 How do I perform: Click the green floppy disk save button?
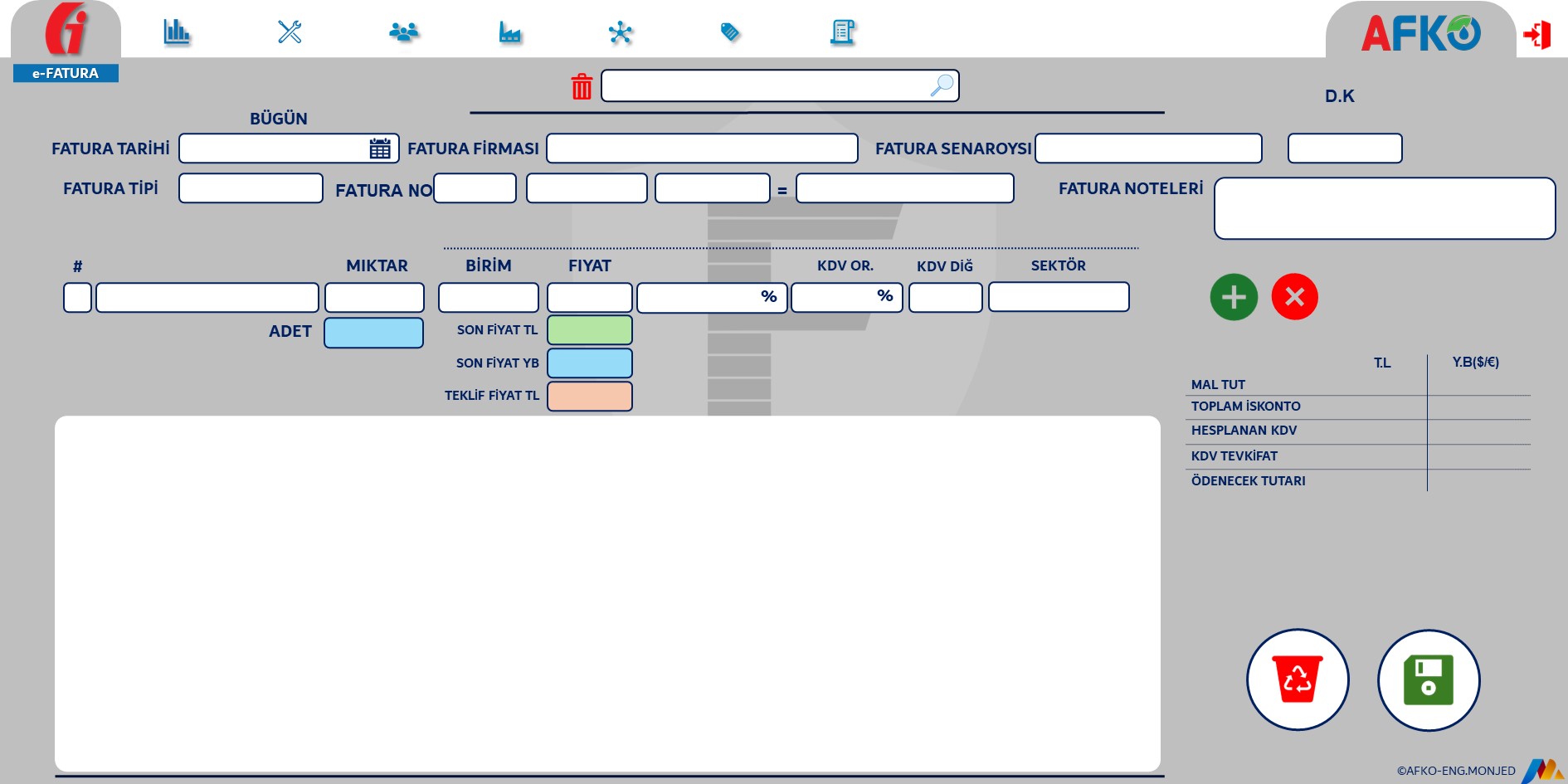click(1429, 679)
